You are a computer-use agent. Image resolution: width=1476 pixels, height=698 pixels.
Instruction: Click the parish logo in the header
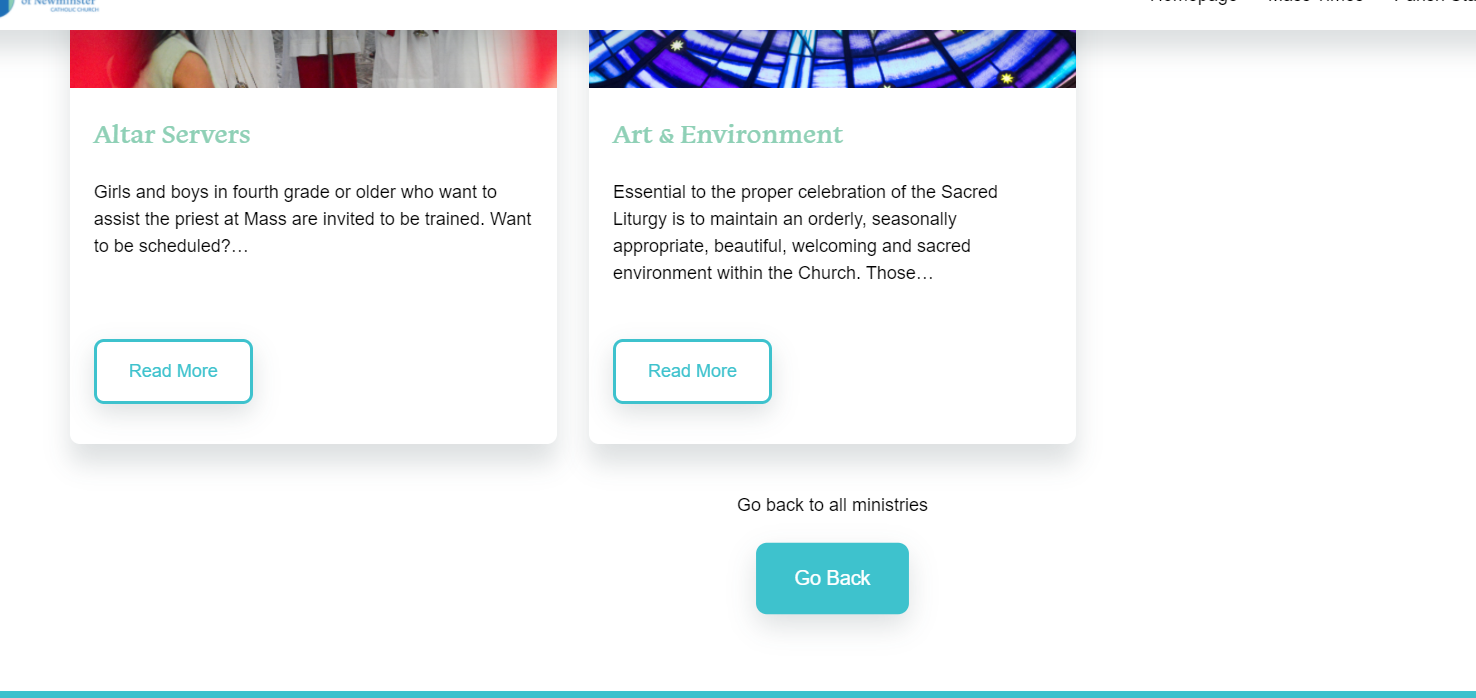[x=50, y=5]
